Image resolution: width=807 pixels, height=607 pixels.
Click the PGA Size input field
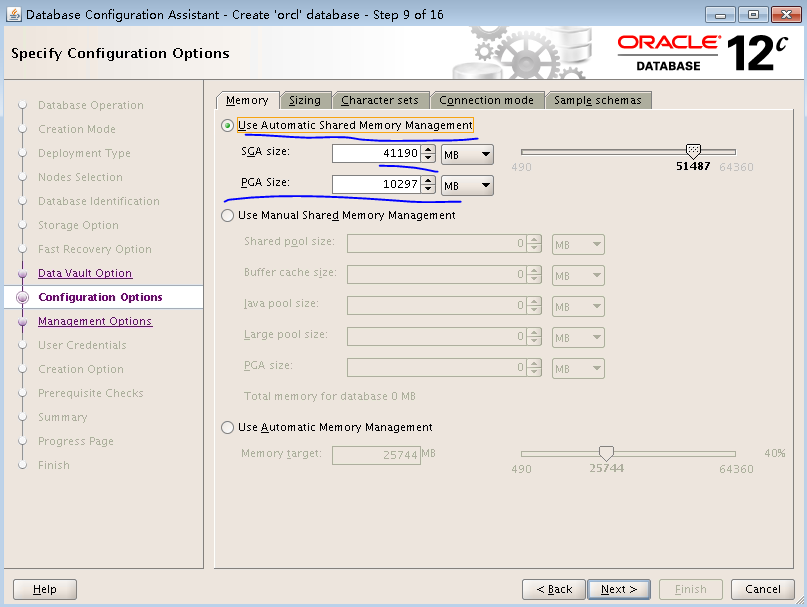(376, 184)
